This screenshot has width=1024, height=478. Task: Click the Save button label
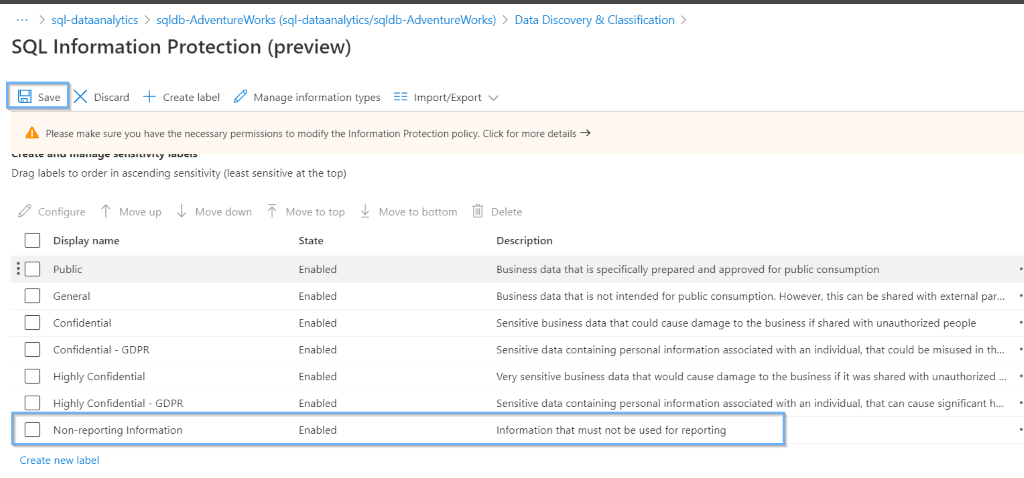tap(49, 97)
